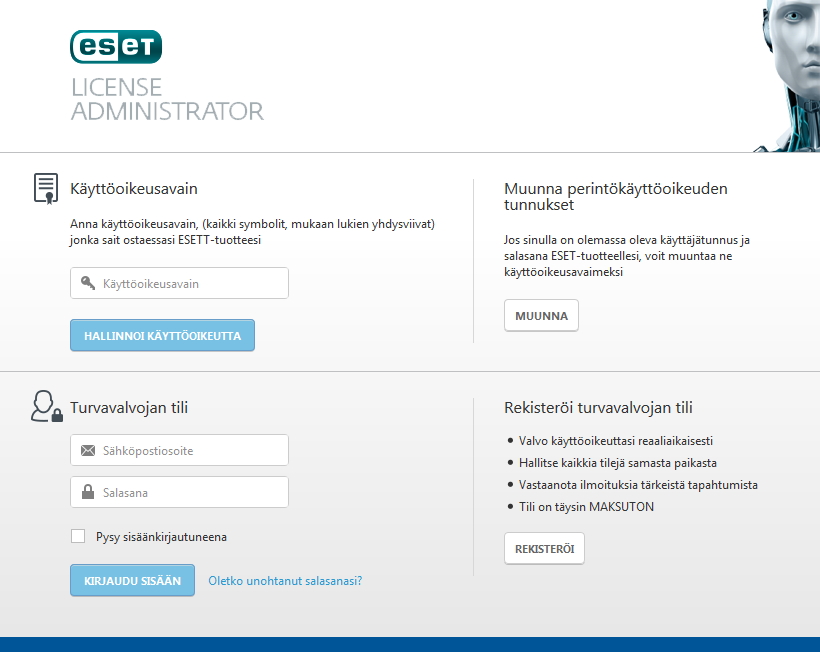The width and height of the screenshot is (820, 652).
Task: Click the KIRJAUDU SISÄÄN button
Action: click(132, 580)
